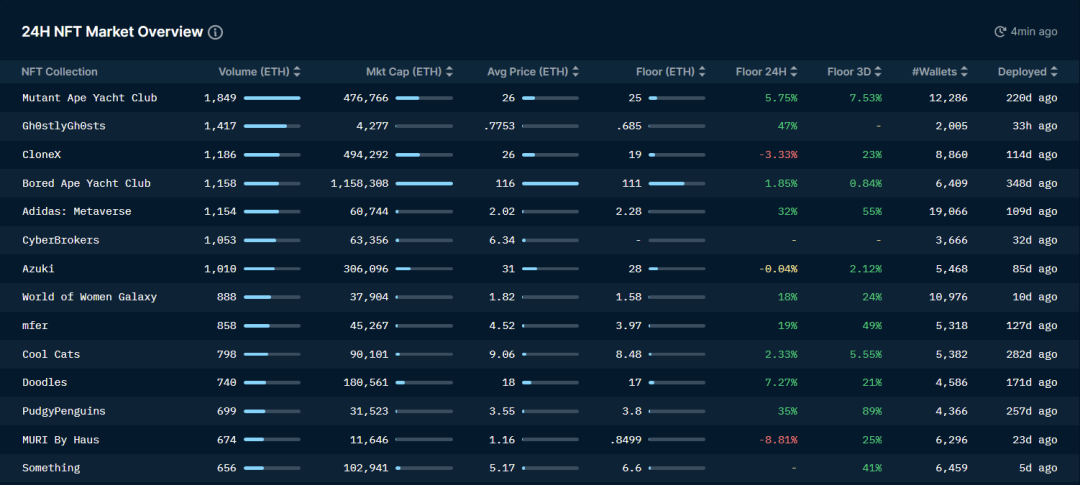1080x485 pixels.
Task: Click the 89% Floor 3D value for PudgyPenguins
Action: tap(873, 411)
